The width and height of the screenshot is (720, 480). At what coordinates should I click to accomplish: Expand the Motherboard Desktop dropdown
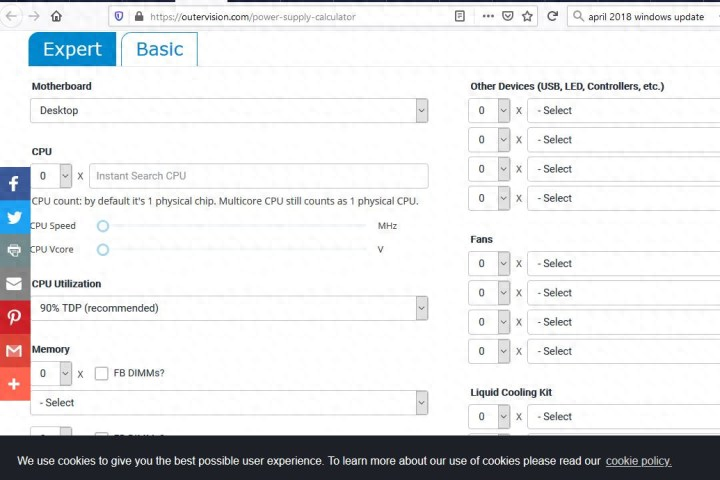(x=229, y=110)
